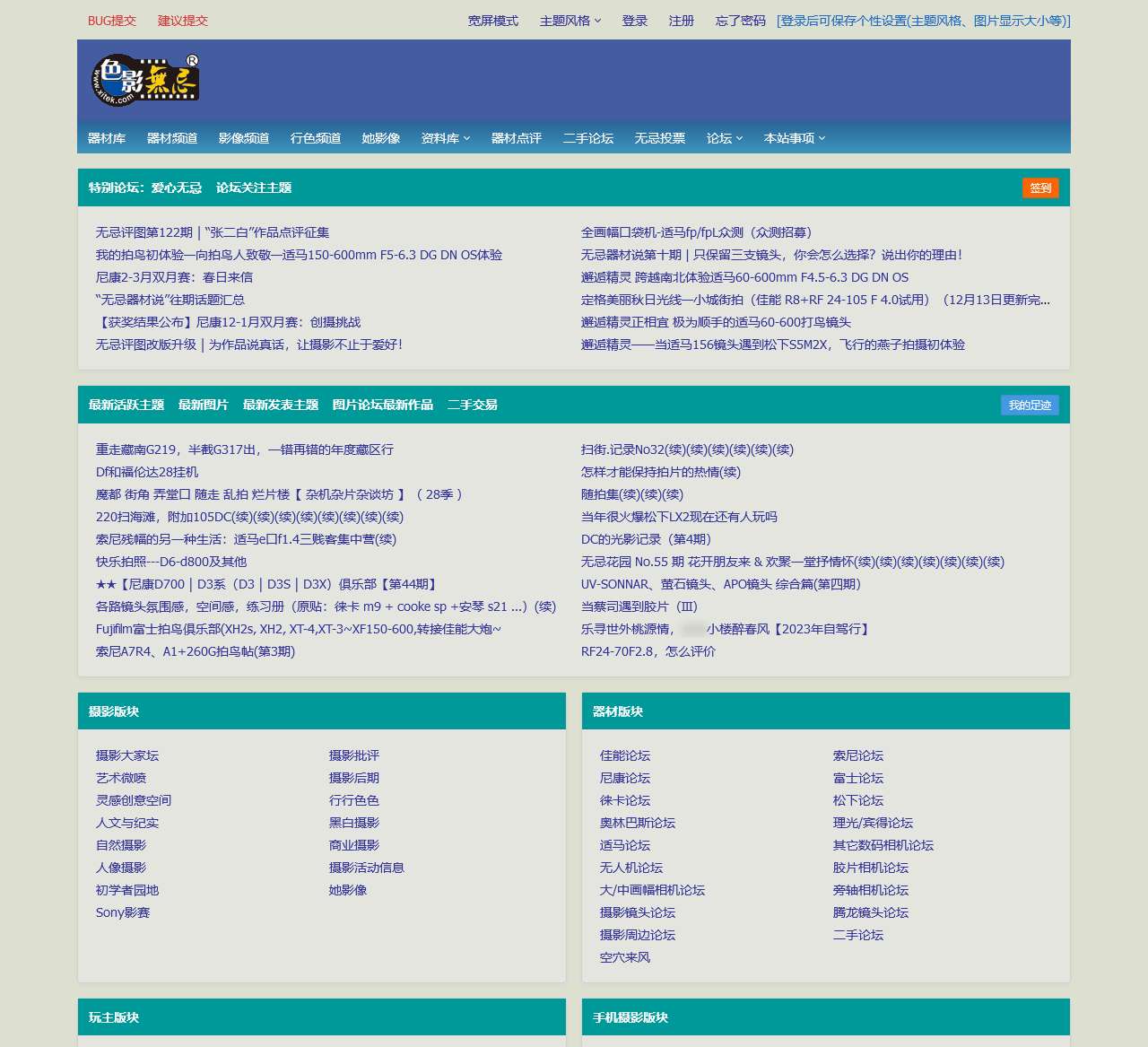Click the 建议提交 link
The height and width of the screenshot is (1047, 1148).
tap(183, 21)
